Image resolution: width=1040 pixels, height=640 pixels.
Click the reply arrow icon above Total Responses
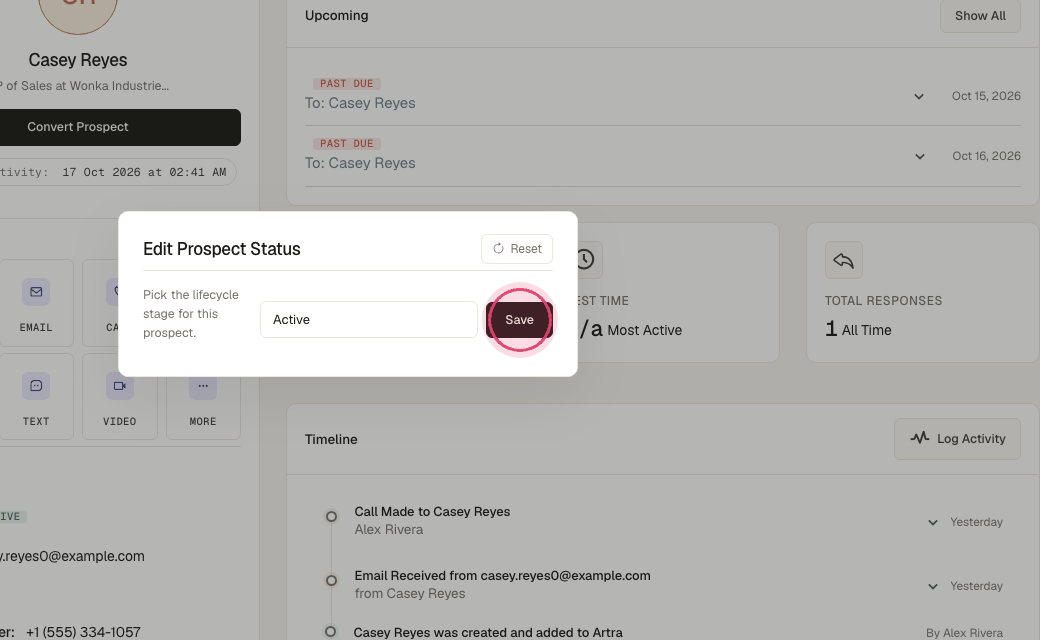844,260
